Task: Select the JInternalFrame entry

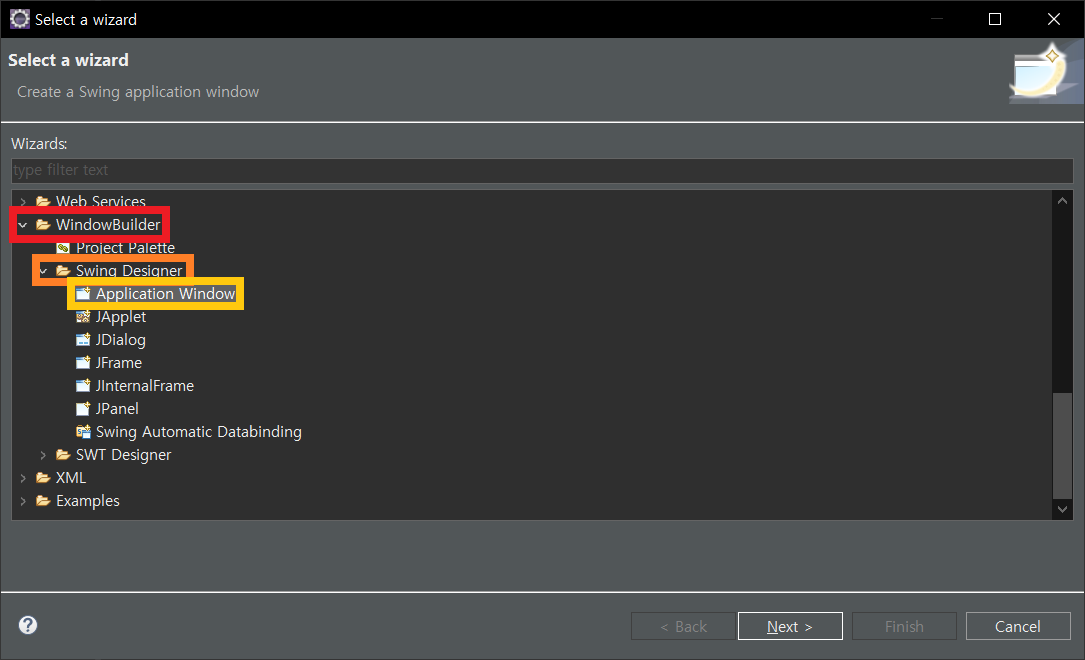Action: pos(145,385)
